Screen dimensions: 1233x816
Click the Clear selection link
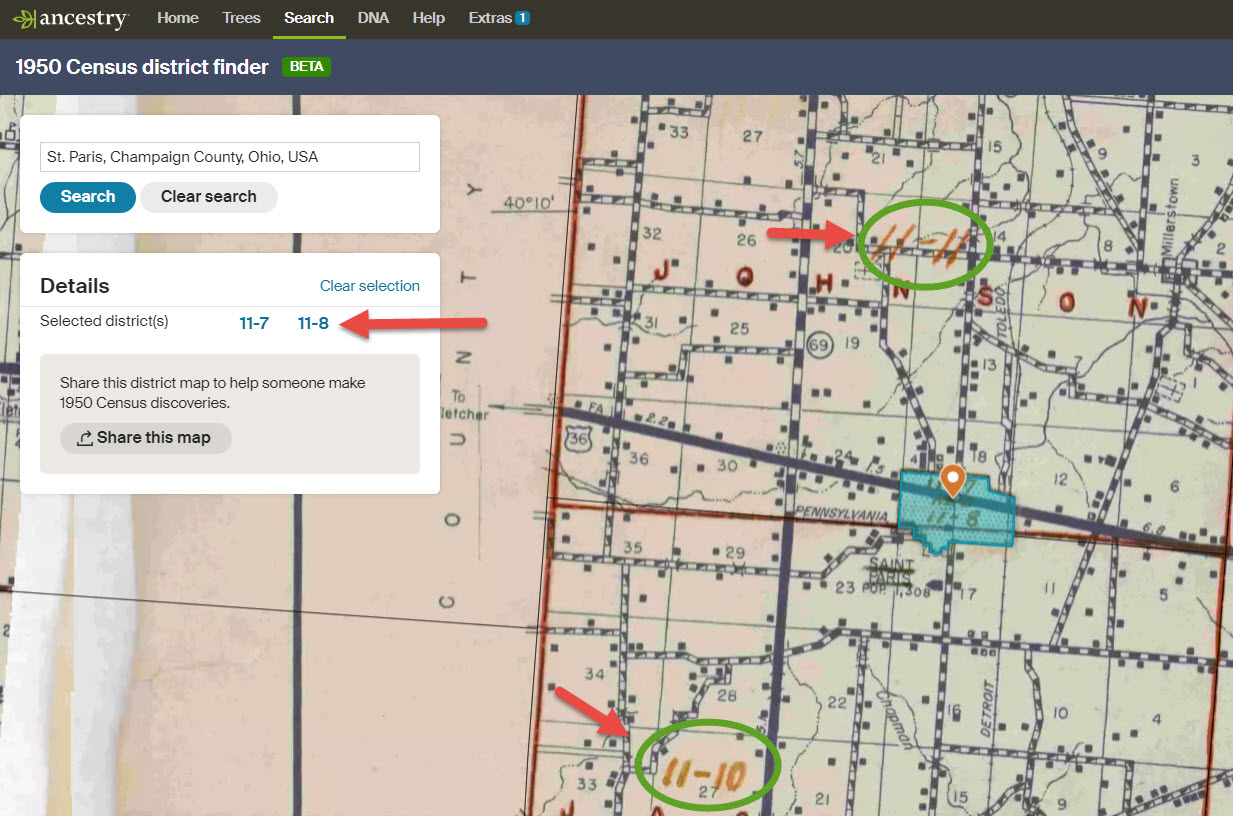tap(369, 285)
